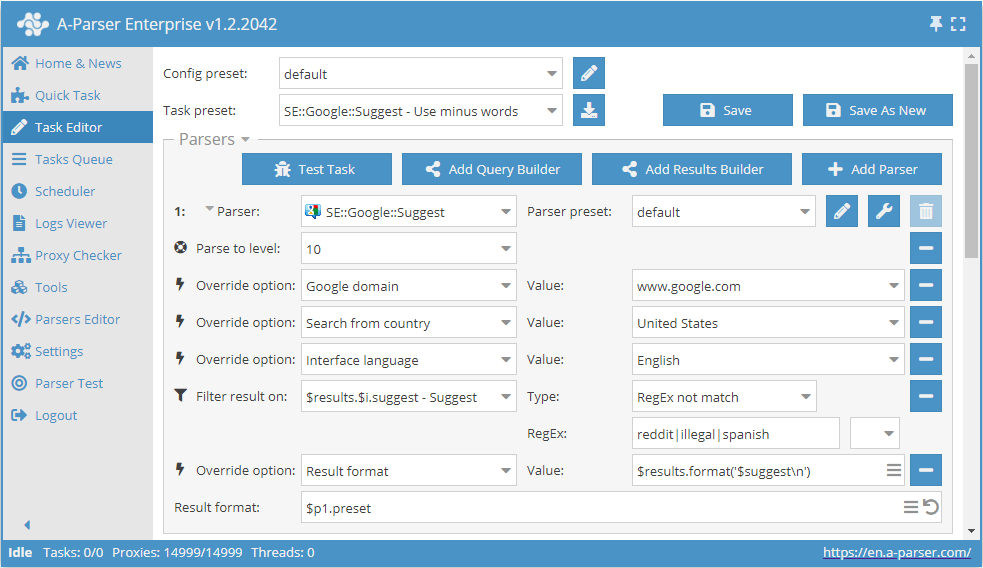This screenshot has height=568, width=983.
Task: Open Tasks Queue in the sidebar
Action: [x=73, y=159]
